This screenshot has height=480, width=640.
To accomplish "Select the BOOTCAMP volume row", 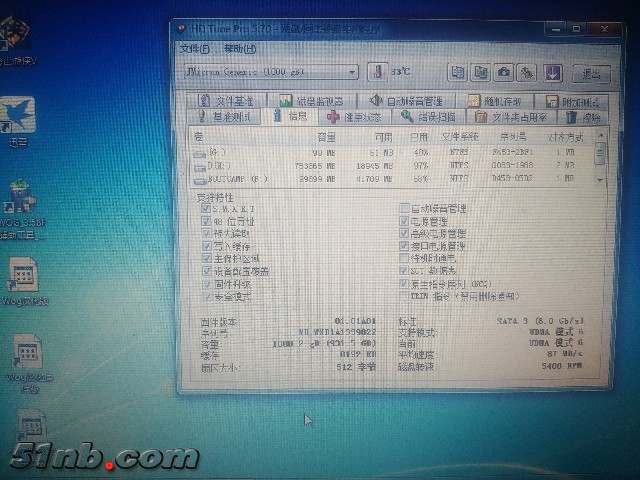I will coord(394,179).
